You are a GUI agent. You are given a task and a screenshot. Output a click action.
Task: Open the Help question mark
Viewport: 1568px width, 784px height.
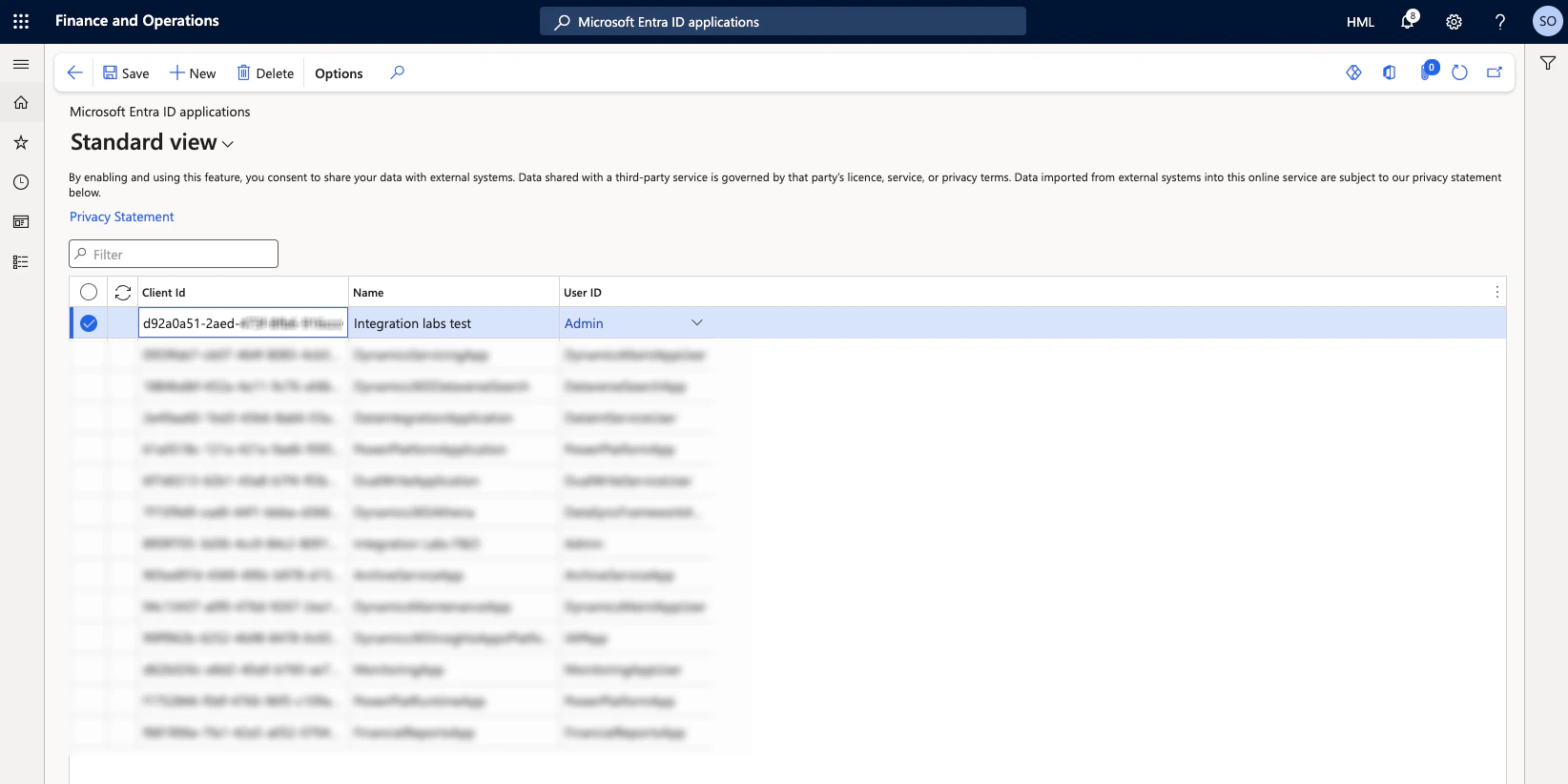click(1500, 22)
